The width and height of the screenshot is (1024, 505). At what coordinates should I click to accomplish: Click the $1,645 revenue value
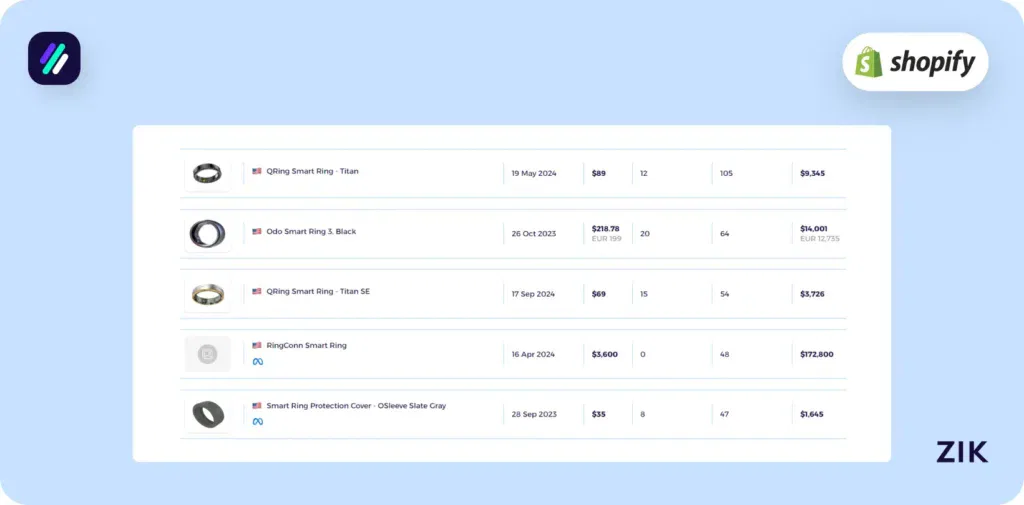pos(812,414)
